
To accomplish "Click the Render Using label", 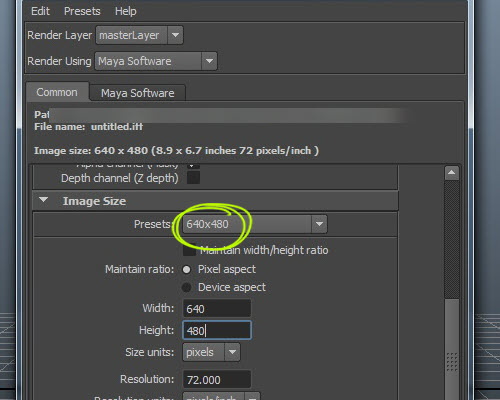I will [x=59, y=61].
